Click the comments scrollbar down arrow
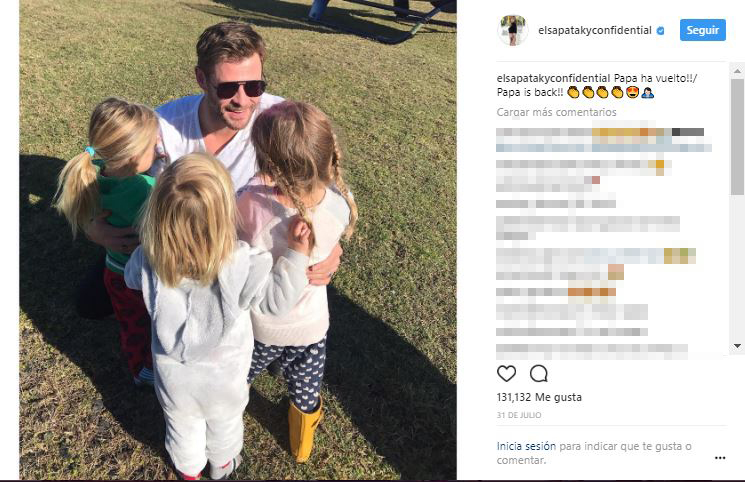 pos(737,346)
